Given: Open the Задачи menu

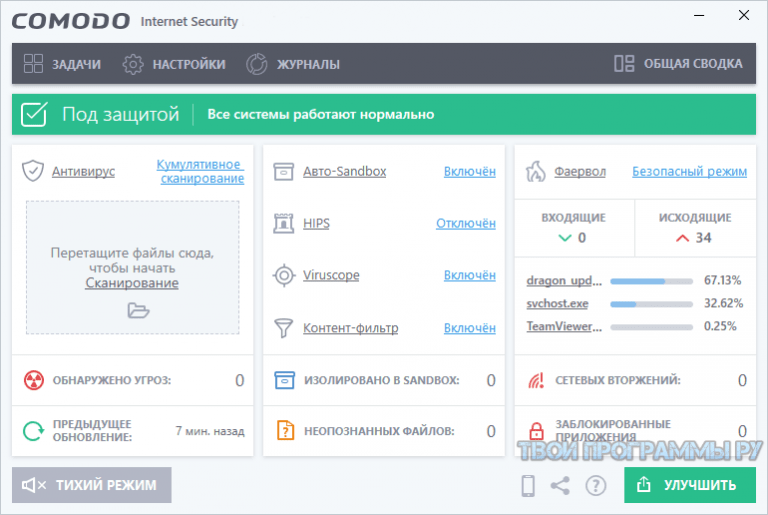Looking at the screenshot, I should [62, 64].
